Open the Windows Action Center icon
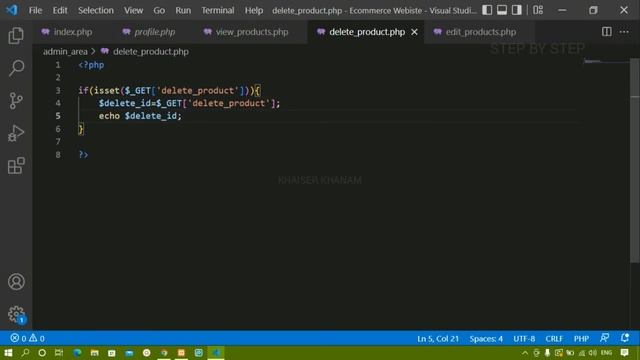This screenshot has height=360, width=640. click(624, 353)
